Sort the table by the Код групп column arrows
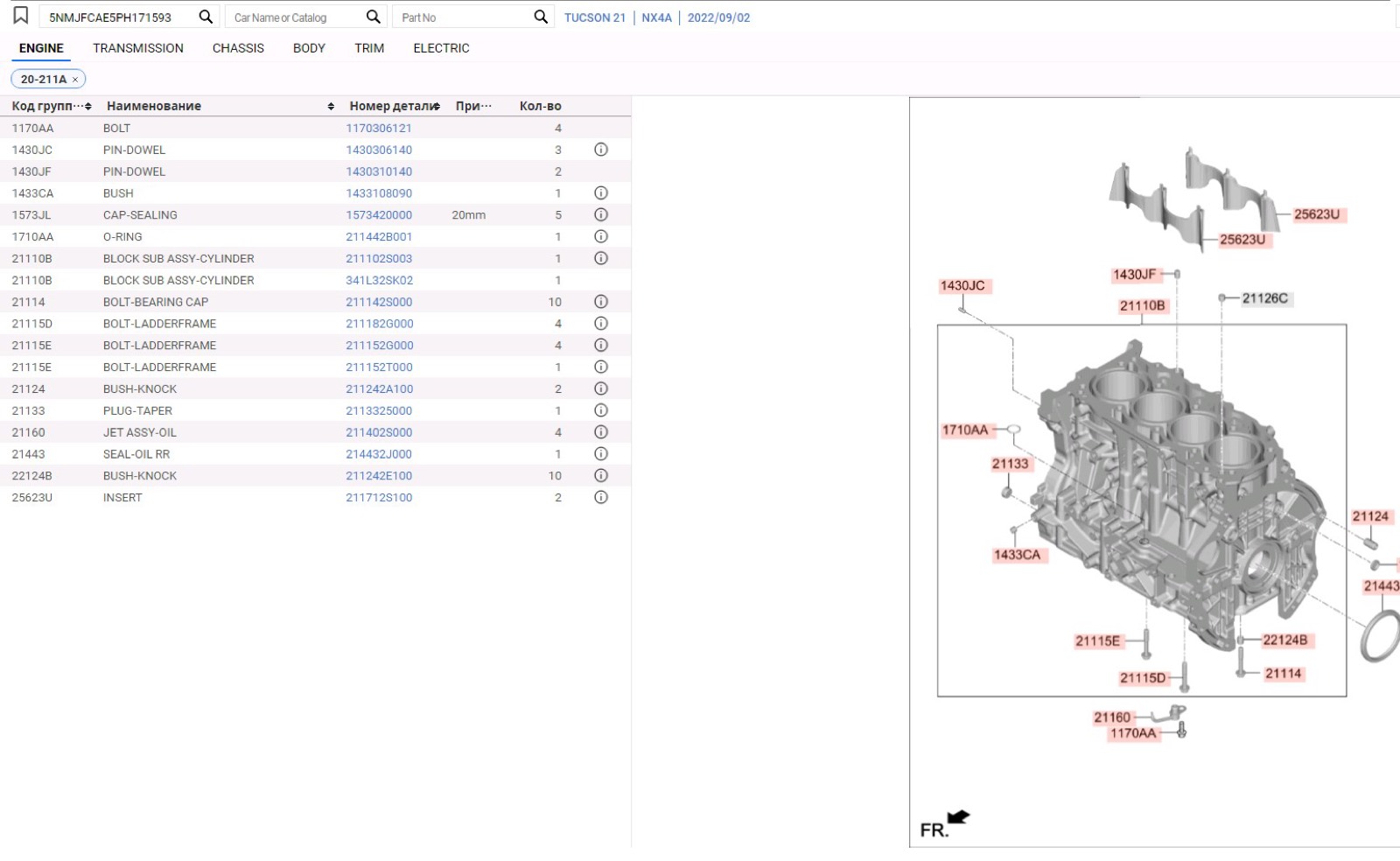1400x861 pixels. tap(88, 106)
